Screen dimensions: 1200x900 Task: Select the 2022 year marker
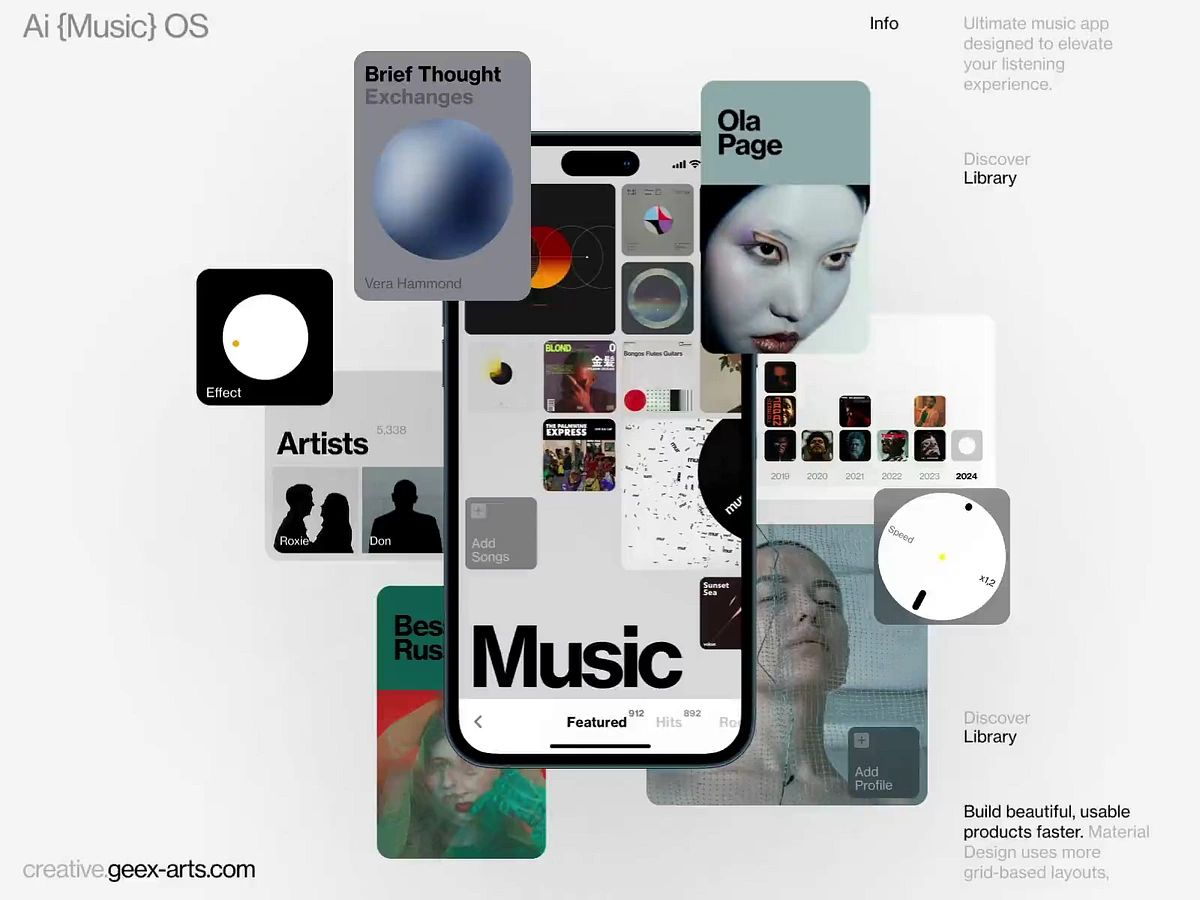[x=892, y=476]
